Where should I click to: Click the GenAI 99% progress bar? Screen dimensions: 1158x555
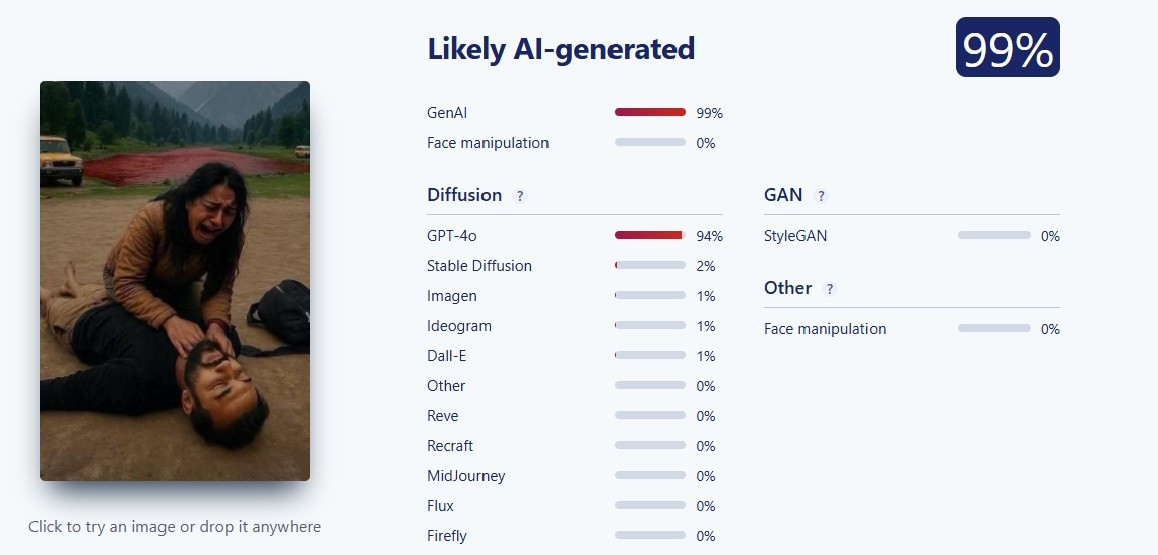point(650,112)
